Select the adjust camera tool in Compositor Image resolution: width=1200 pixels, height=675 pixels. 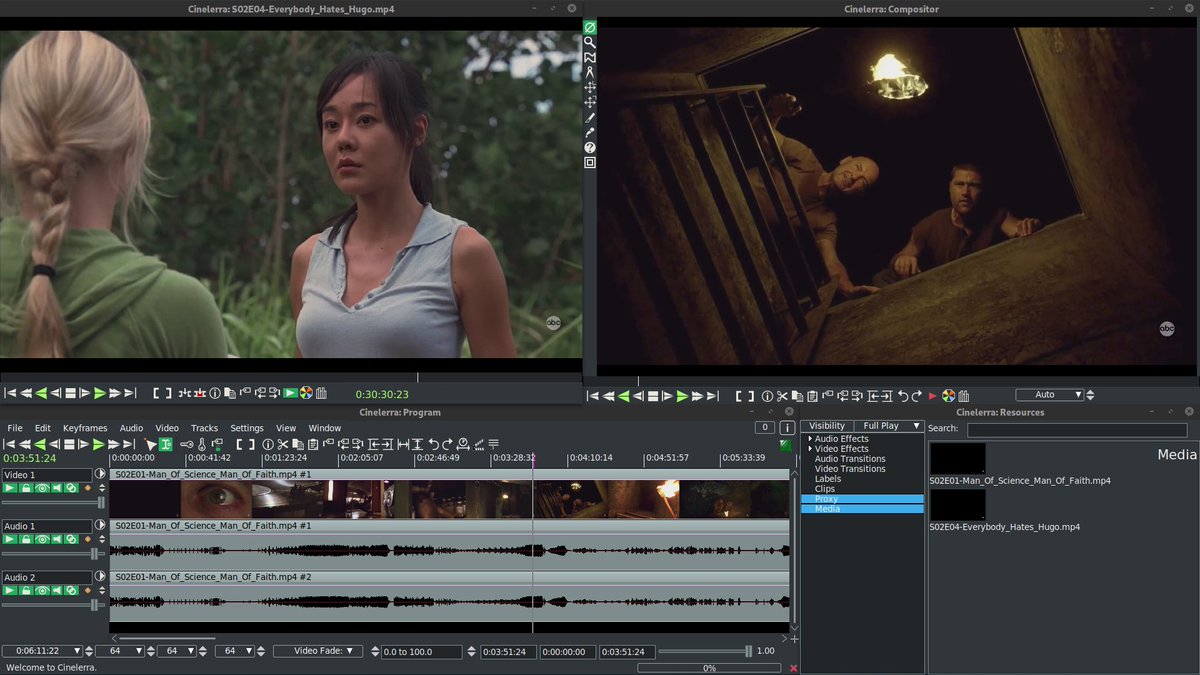[590, 87]
